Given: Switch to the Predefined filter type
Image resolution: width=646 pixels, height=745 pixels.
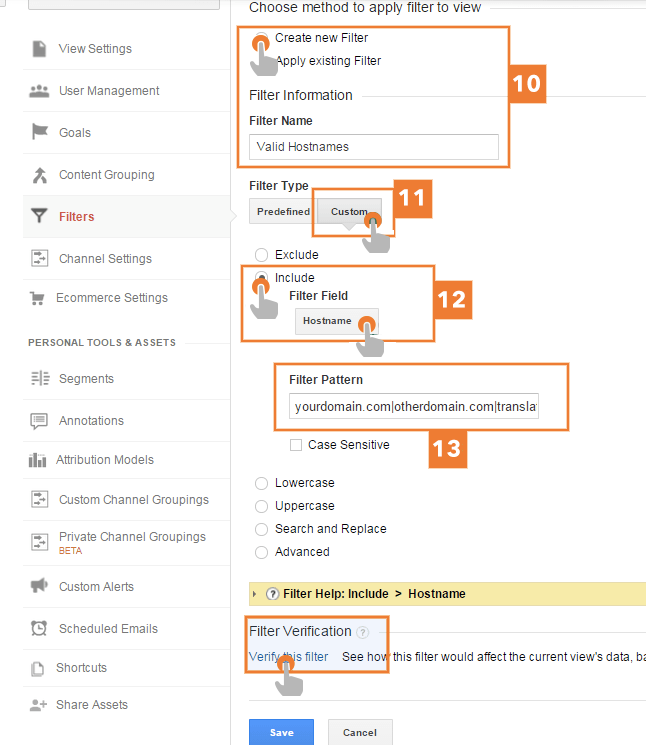Looking at the screenshot, I should coord(283,212).
